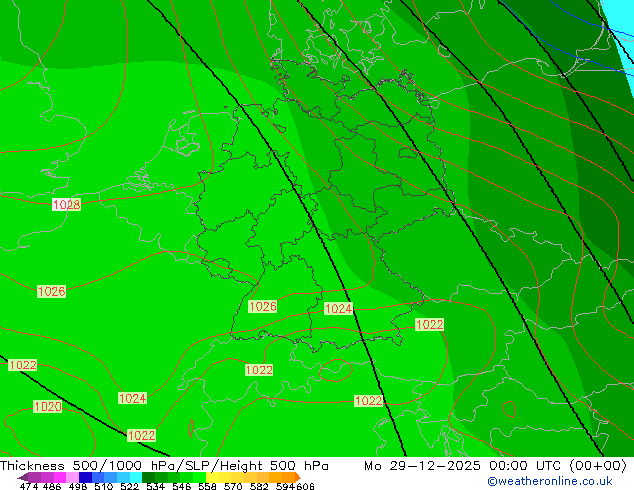The width and height of the screenshot is (634, 490).
Task: Click the date 'Mo 29-12-2025 00:00 UTC (00+00)'
Action: click(495, 466)
